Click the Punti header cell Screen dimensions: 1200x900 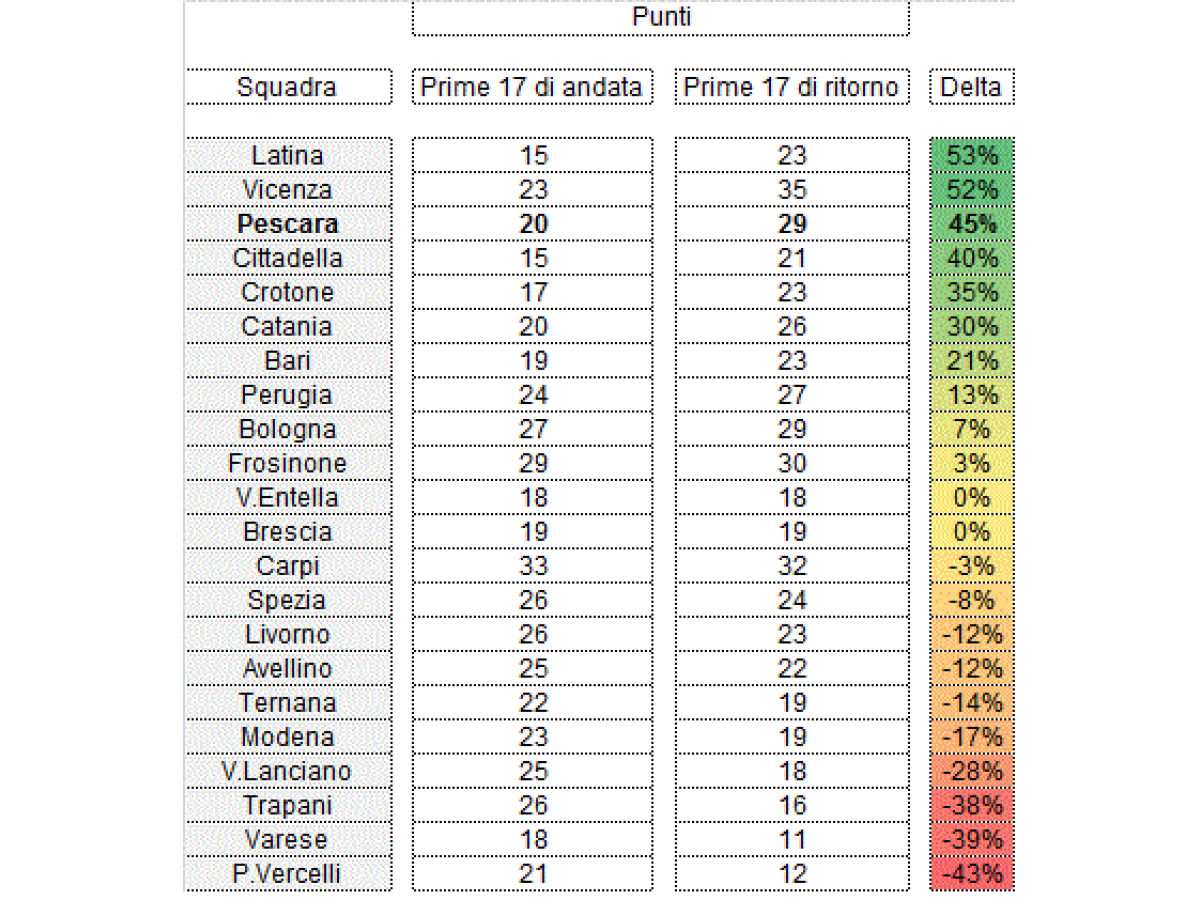[x=661, y=18]
